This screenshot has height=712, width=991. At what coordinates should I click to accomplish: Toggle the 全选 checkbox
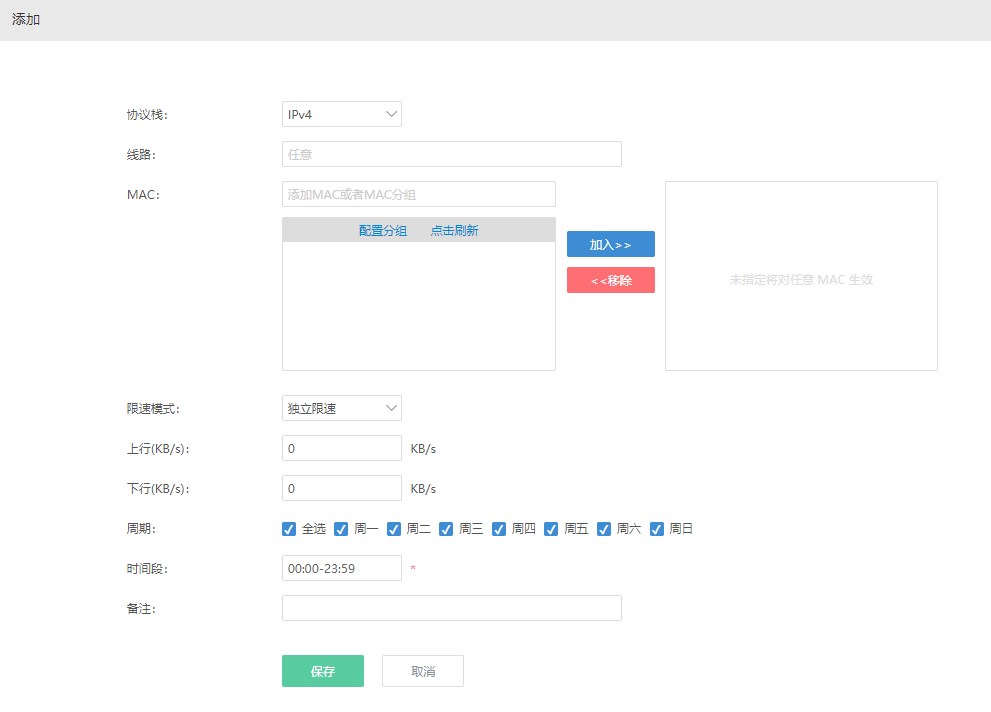point(289,529)
